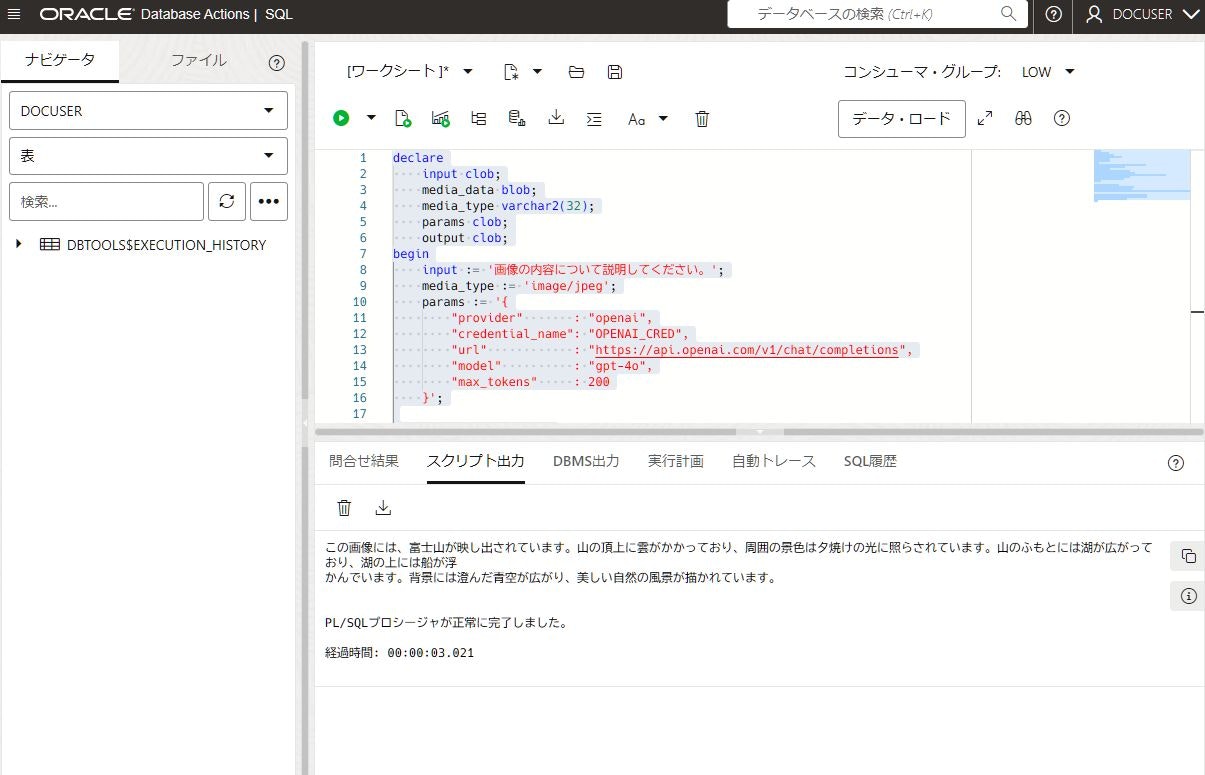
Task: Open the binoculars find icon
Action: pos(1023,118)
